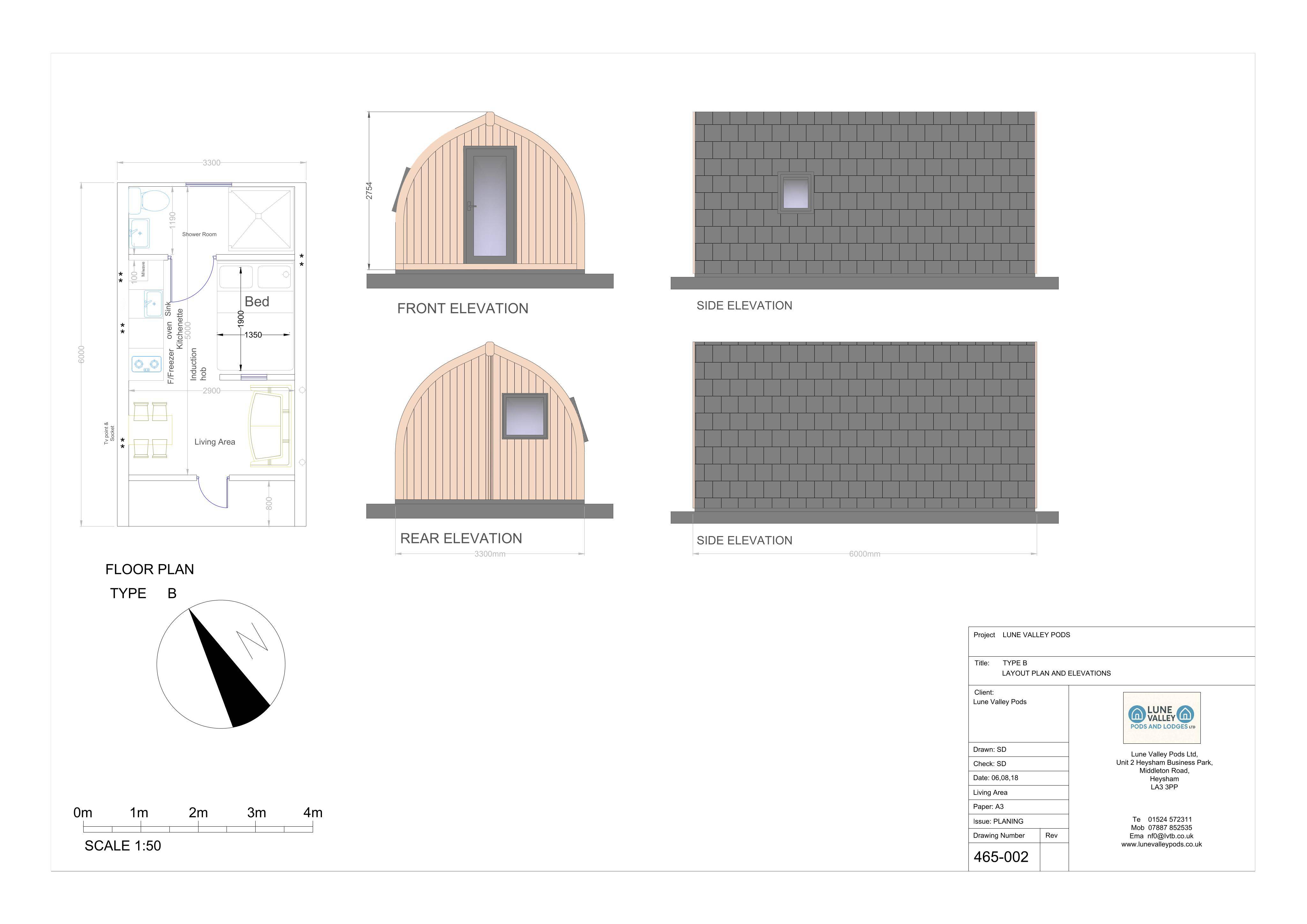This screenshot has height=924, width=1307.
Task: Click the www.lunevalleypods.co.uk web address
Action: pyautogui.click(x=1161, y=844)
